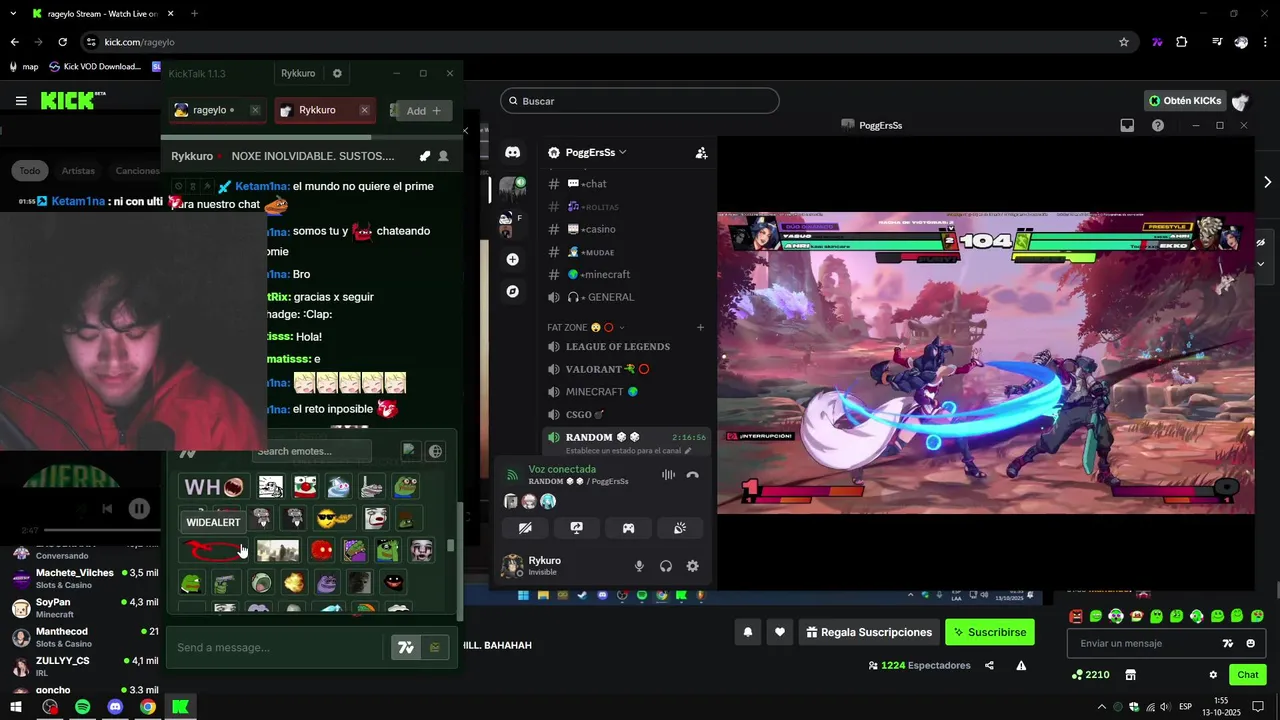The height and width of the screenshot is (720, 1280).
Task: Click Send a message input in KickTalk
Action: coord(275,647)
